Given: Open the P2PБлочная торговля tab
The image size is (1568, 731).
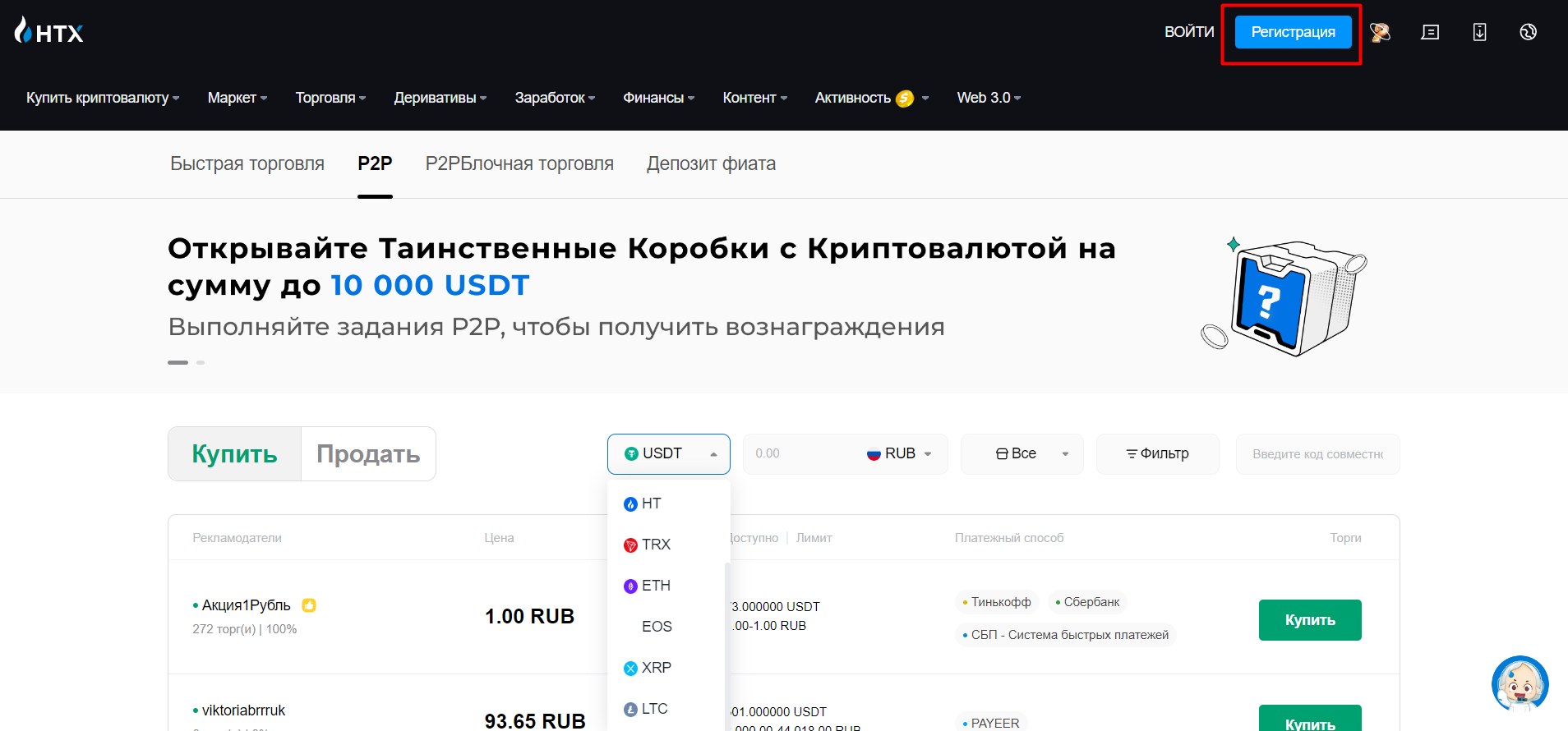Looking at the screenshot, I should 519,163.
